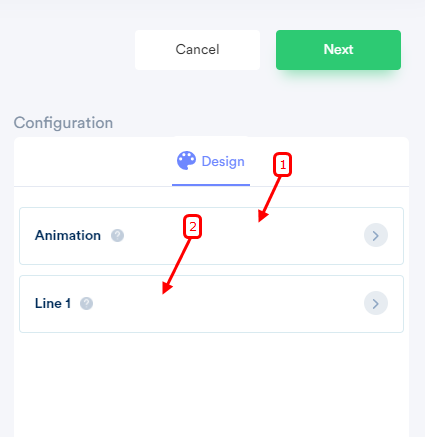425x437 pixels.
Task: Click the red annotation marker numbered 2
Action: (x=192, y=227)
